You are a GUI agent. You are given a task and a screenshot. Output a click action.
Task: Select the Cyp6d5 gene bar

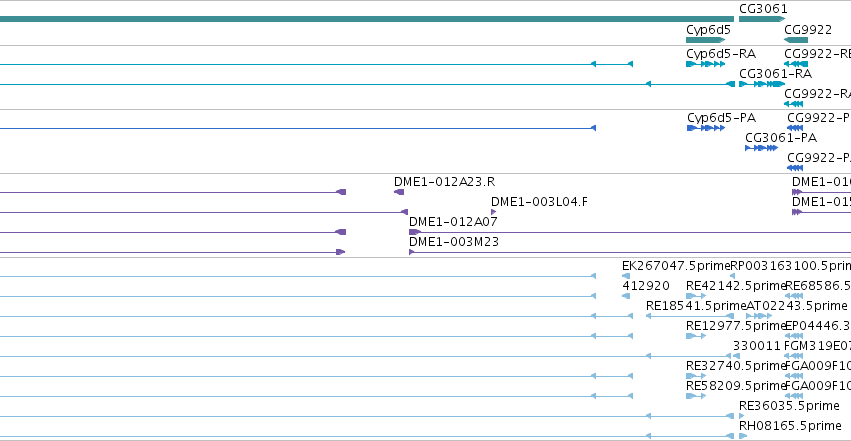pyautogui.click(x=706, y=40)
